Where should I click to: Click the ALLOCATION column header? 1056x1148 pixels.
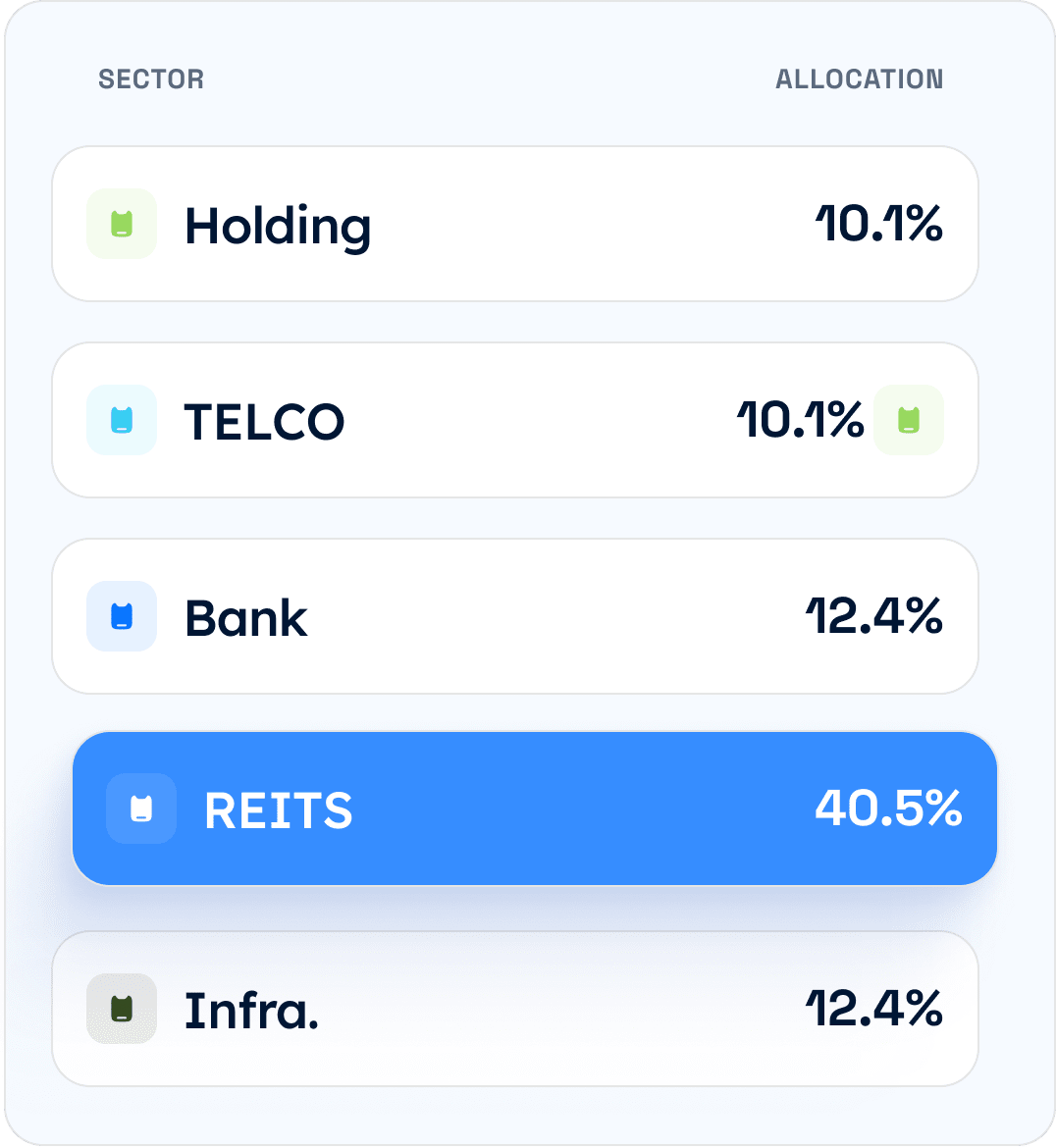(x=859, y=79)
